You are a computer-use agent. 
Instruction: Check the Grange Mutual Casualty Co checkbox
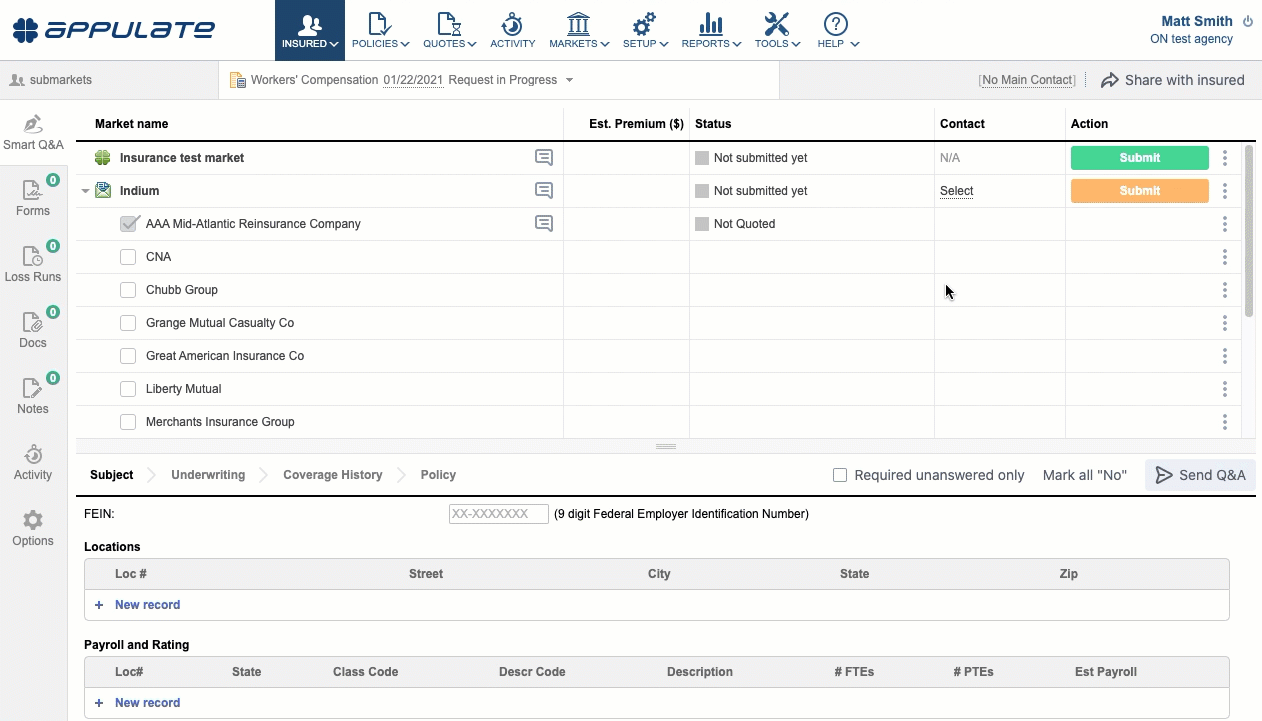[128, 323]
